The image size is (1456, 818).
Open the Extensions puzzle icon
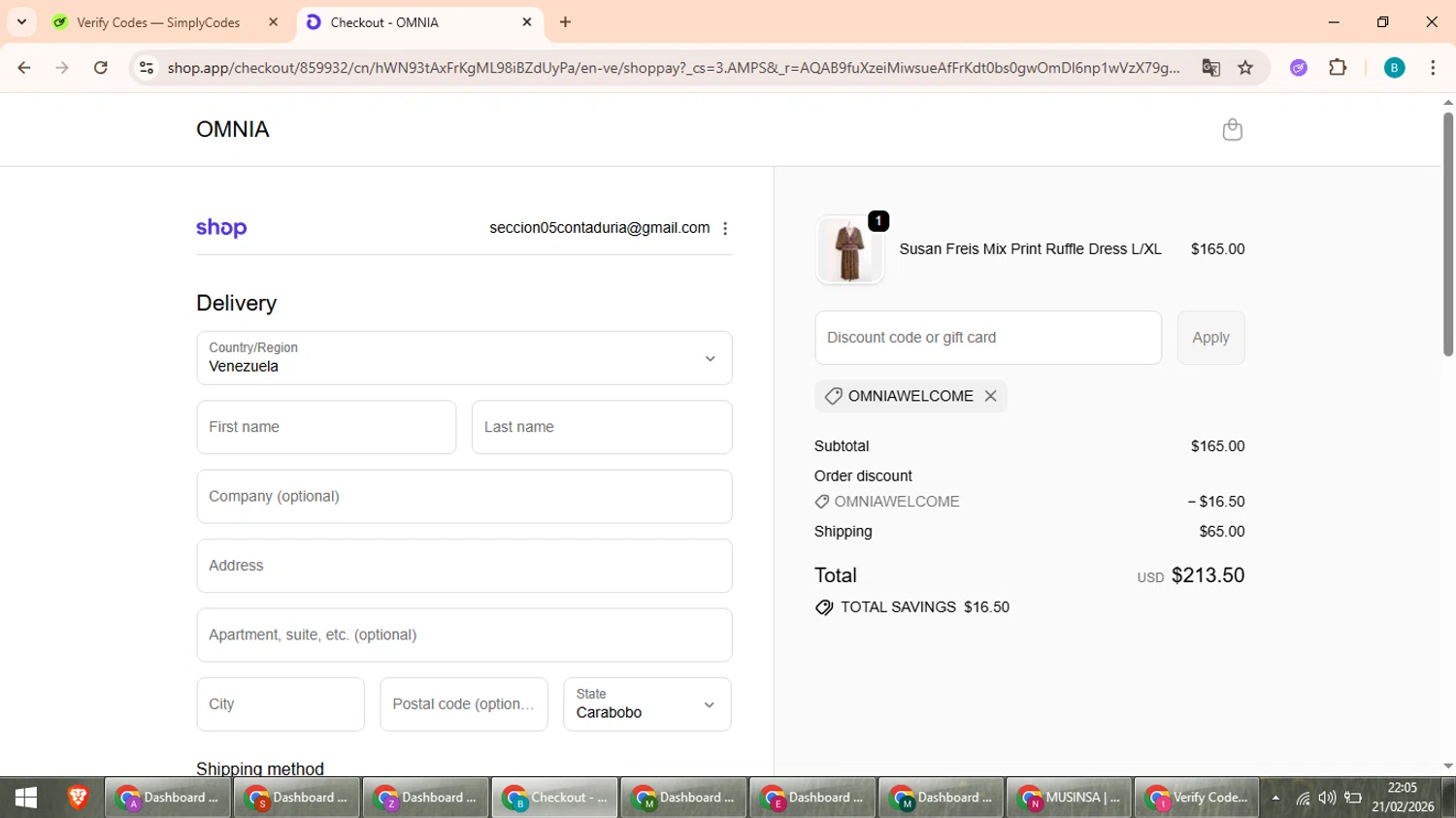pyautogui.click(x=1338, y=67)
